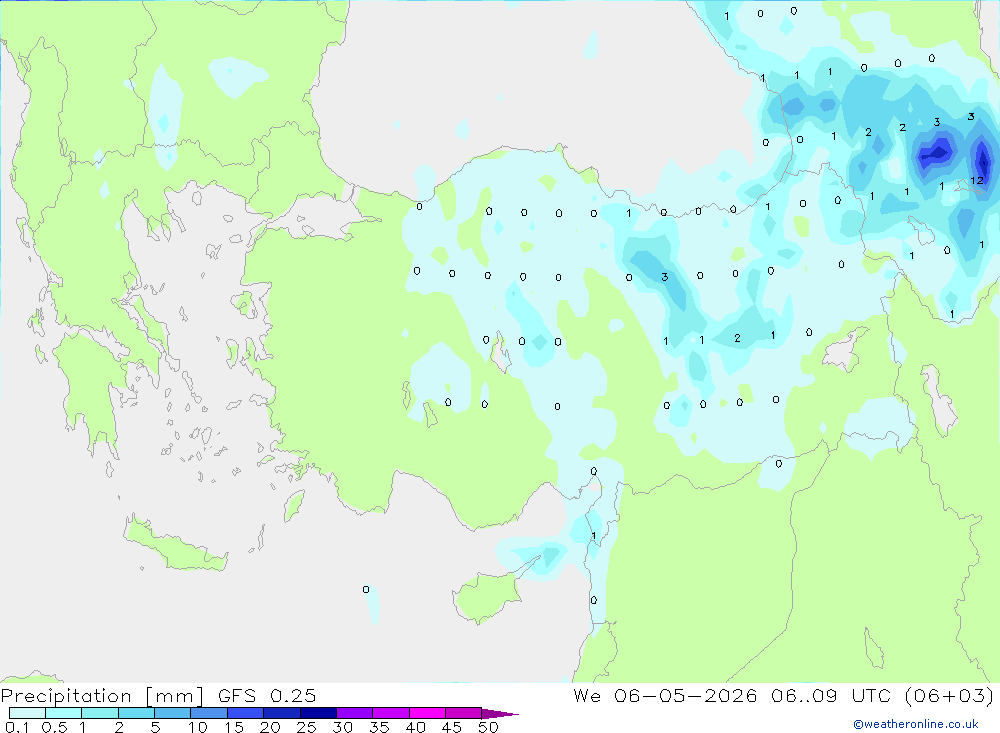Click the above-50 arrow tip of legend

pyautogui.click(x=500, y=713)
